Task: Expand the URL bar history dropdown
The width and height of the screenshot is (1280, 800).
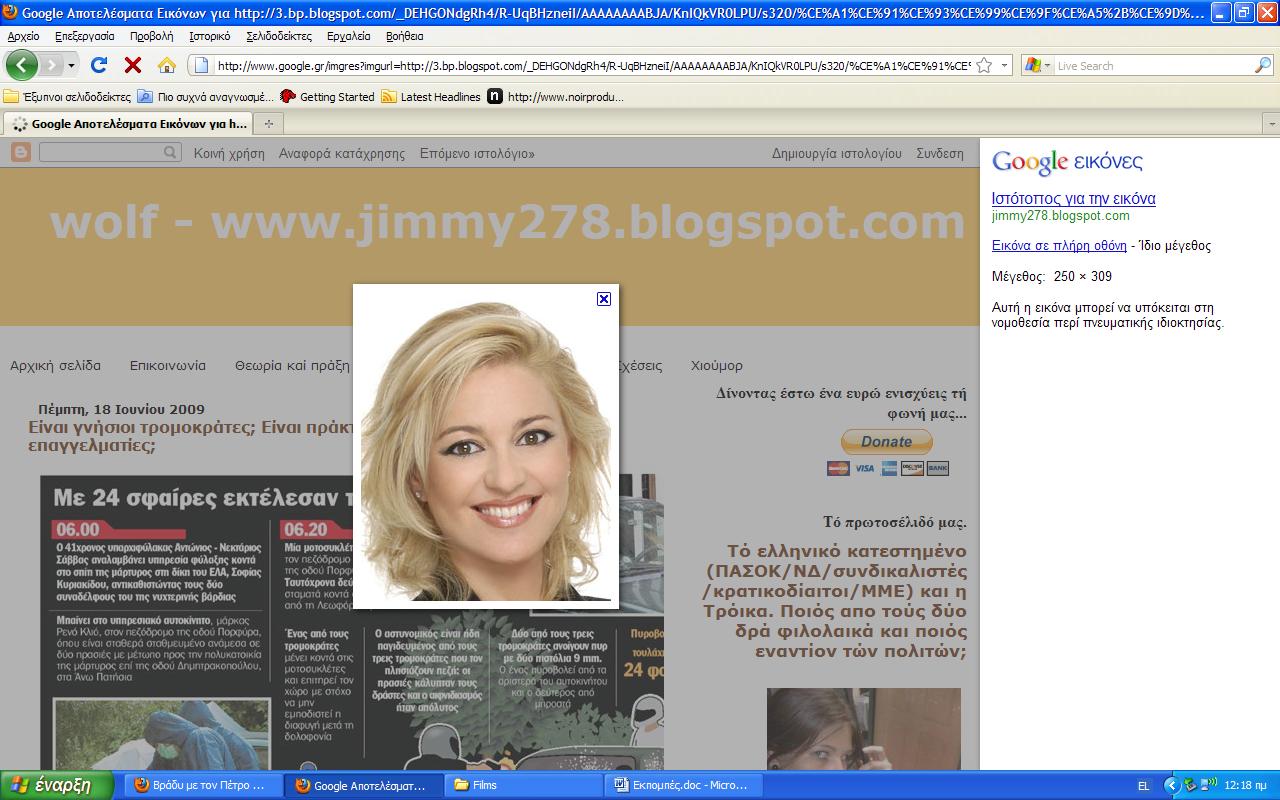Action: coord(1004,65)
